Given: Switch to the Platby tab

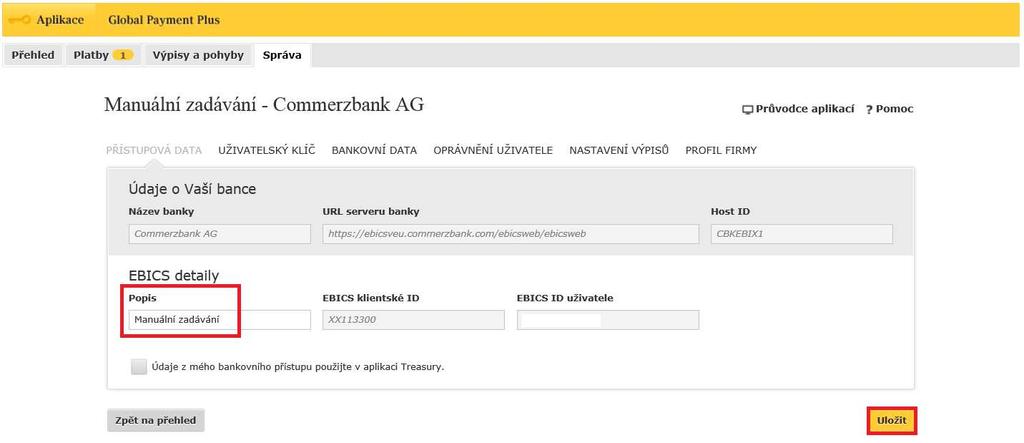Looking at the screenshot, I should tap(103, 56).
